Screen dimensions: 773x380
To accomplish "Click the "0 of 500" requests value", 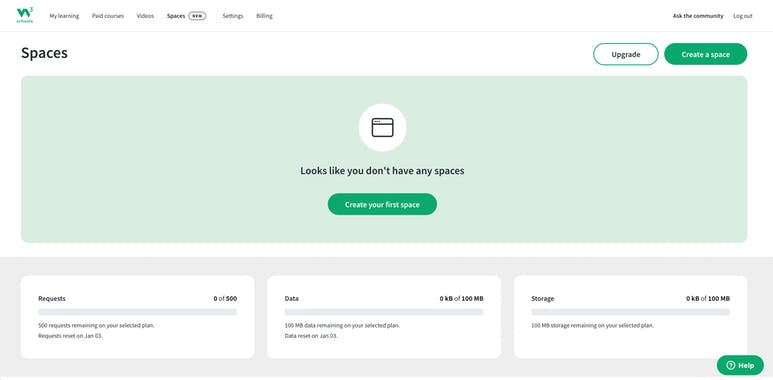I will pyautogui.click(x=225, y=299).
